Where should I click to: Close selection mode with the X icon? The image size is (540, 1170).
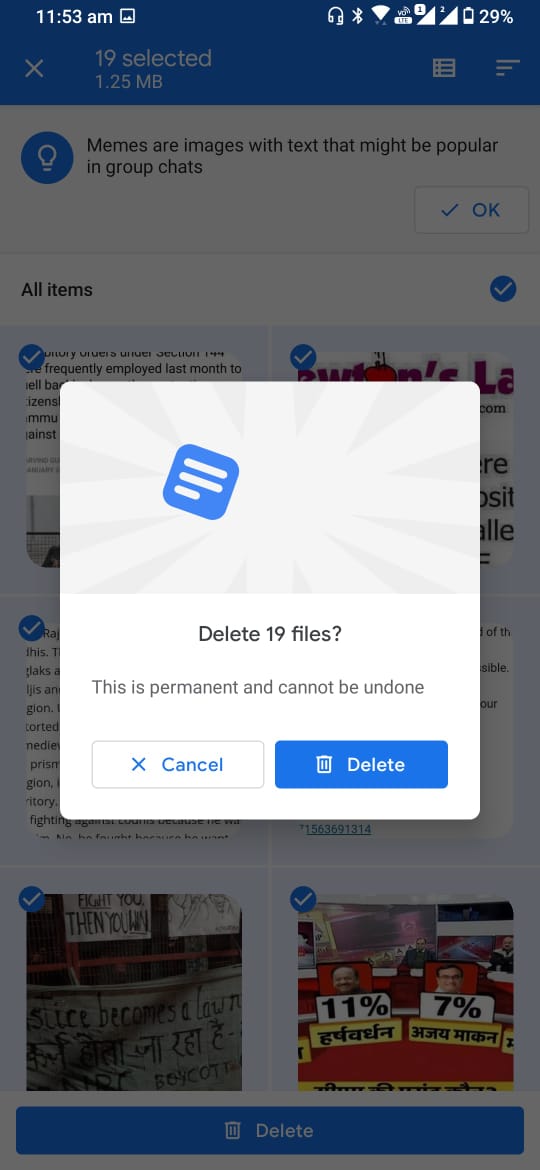pos(34,69)
